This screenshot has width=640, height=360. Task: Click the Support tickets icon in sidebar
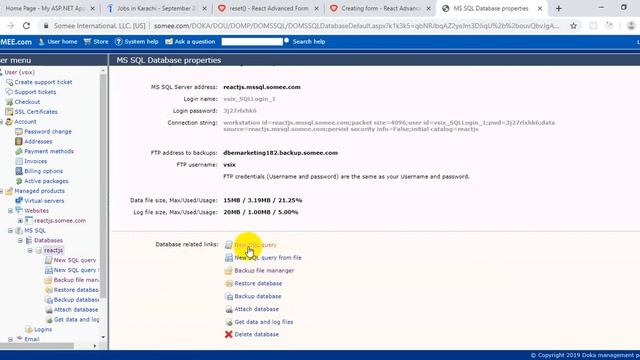(9, 92)
